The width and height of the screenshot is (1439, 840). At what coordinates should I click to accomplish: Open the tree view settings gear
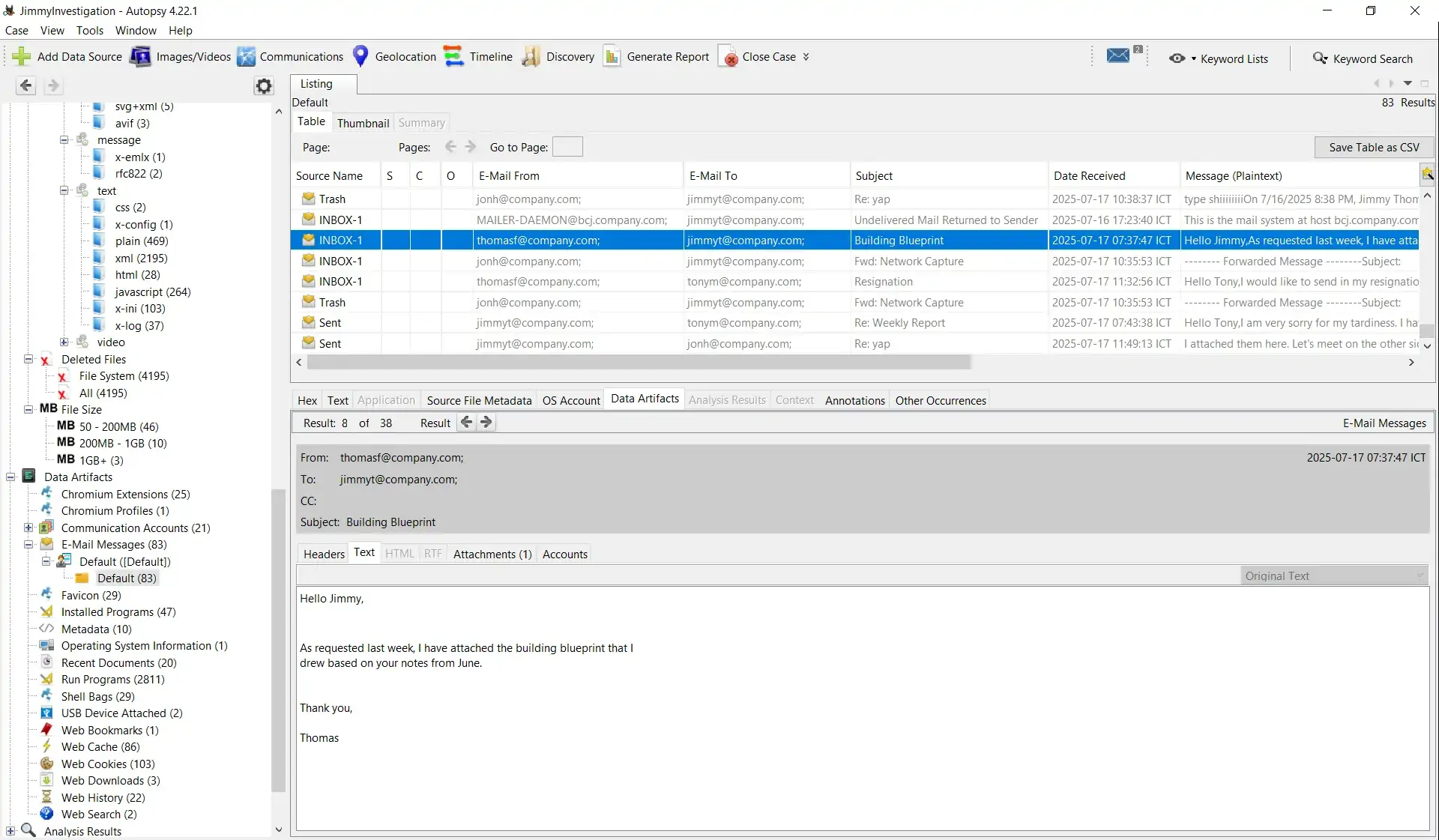tap(264, 86)
